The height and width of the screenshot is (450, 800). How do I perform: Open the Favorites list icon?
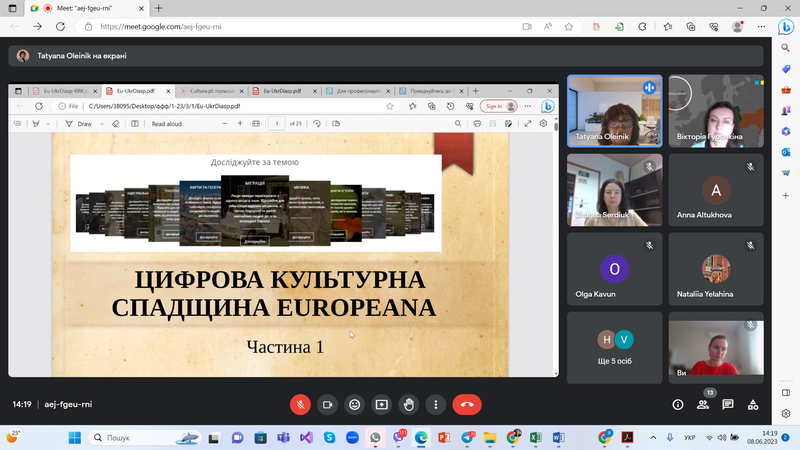pos(668,27)
